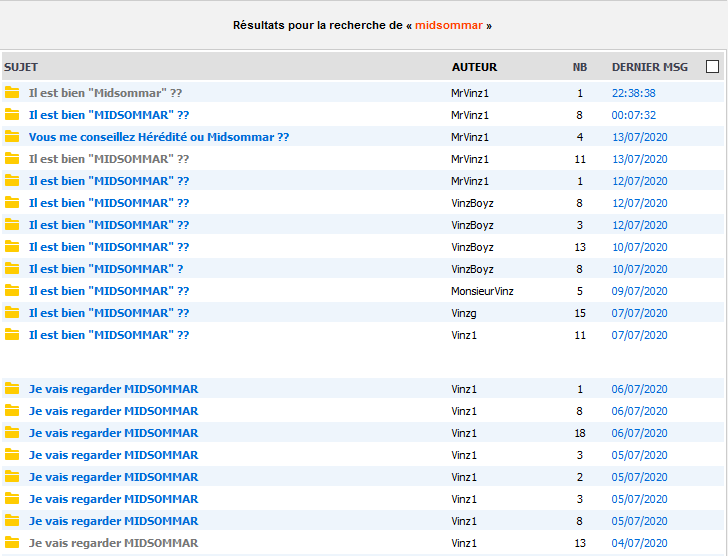The width and height of the screenshot is (728, 556).
Task: Click folder icon of topic last posted 00:07:32
Action: click(12, 115)
